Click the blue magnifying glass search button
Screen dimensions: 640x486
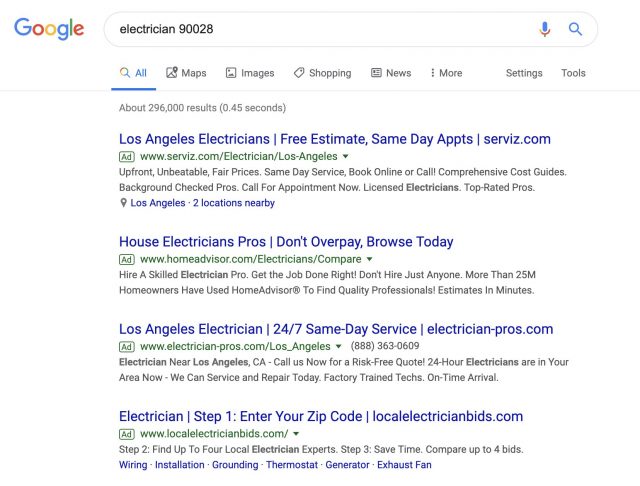575,29
